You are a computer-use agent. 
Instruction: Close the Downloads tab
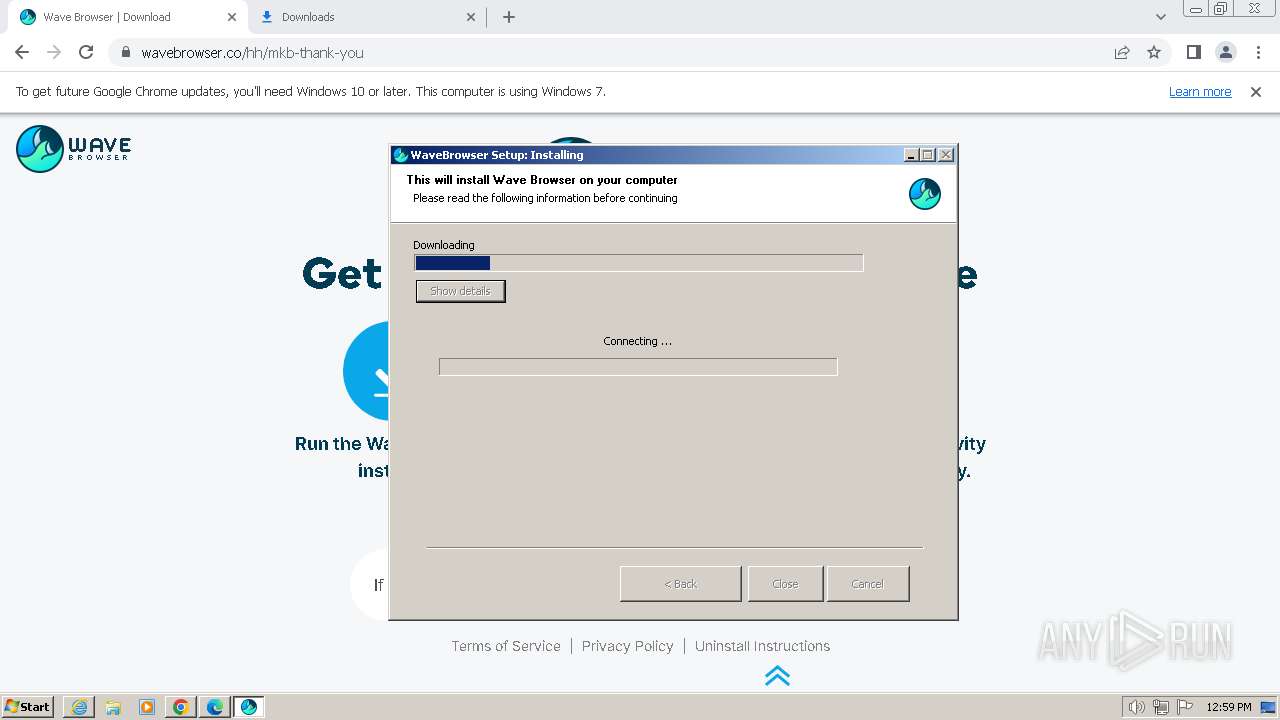471,17
